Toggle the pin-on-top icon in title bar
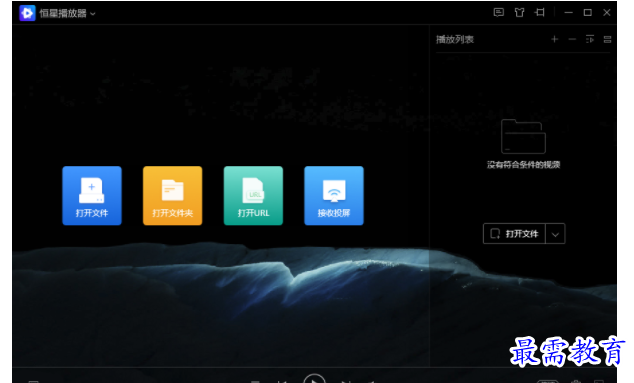Image resolution: width=634 pixels, height=383 pixels. pyautogui.click(x=539, y=13)
